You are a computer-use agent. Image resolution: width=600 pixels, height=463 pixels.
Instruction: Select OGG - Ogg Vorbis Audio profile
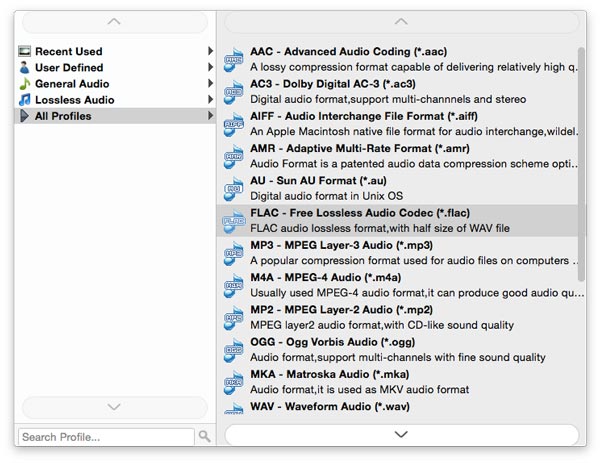tap(398, 350)
